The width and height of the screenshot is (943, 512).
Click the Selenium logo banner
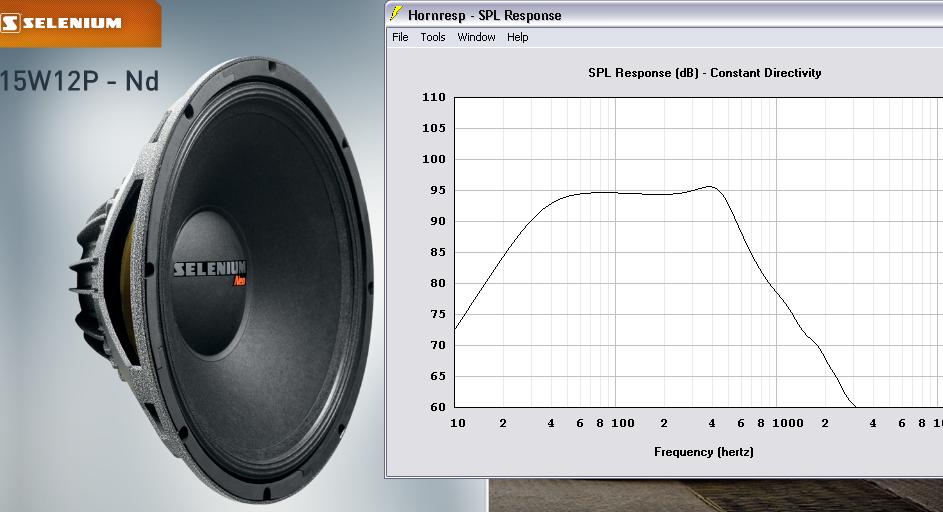click(79, 23)
